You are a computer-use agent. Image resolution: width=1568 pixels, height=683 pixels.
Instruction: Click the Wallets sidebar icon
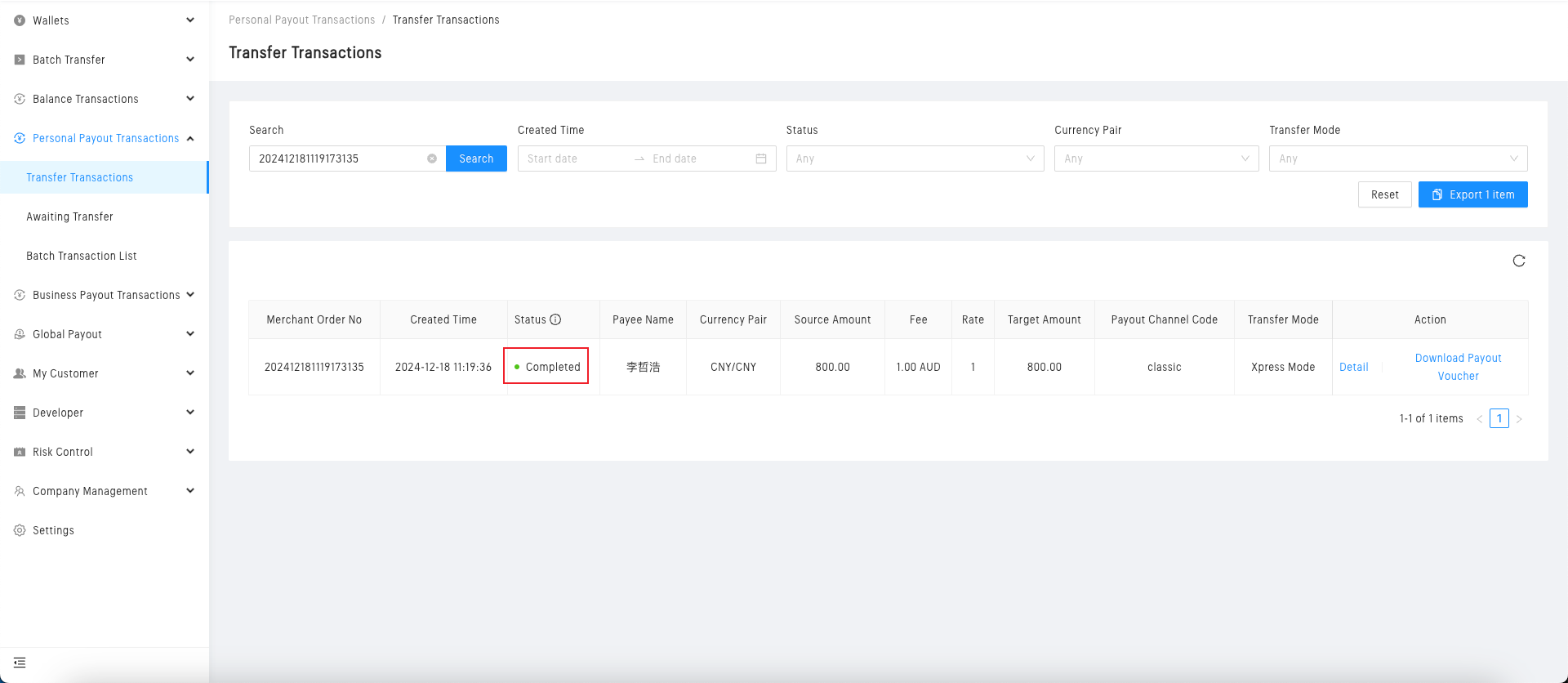(x=20, y=20)
